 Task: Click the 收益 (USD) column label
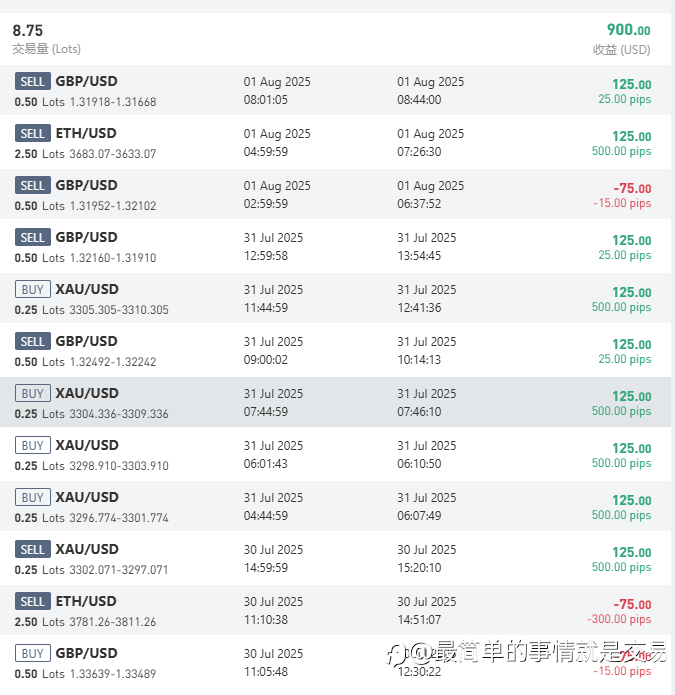[621, 49]
